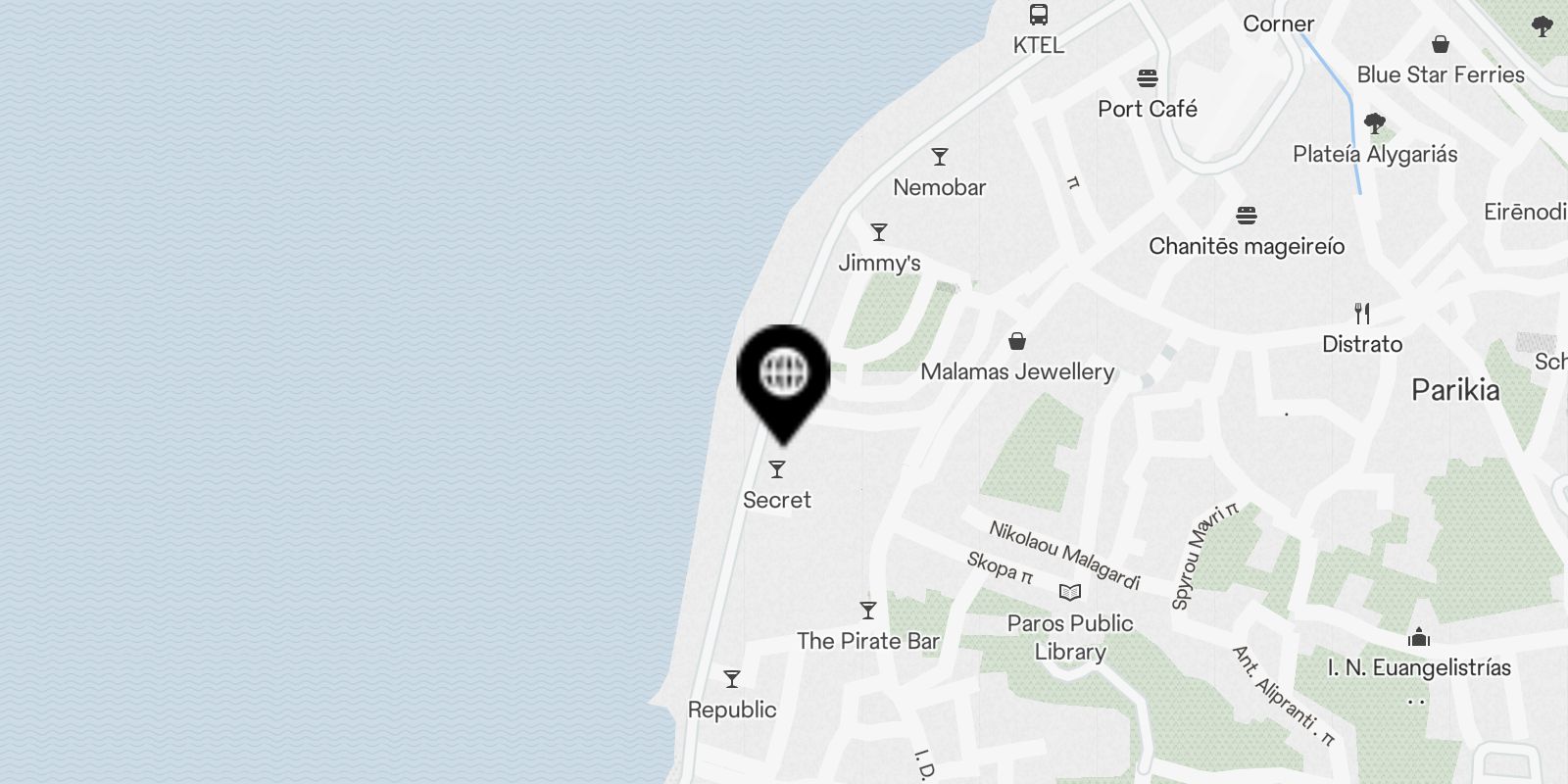This screenshot has height=784, width=1568.
Task: Select the Blue Star Ferries shop icon
Action: pos(1441,44)
